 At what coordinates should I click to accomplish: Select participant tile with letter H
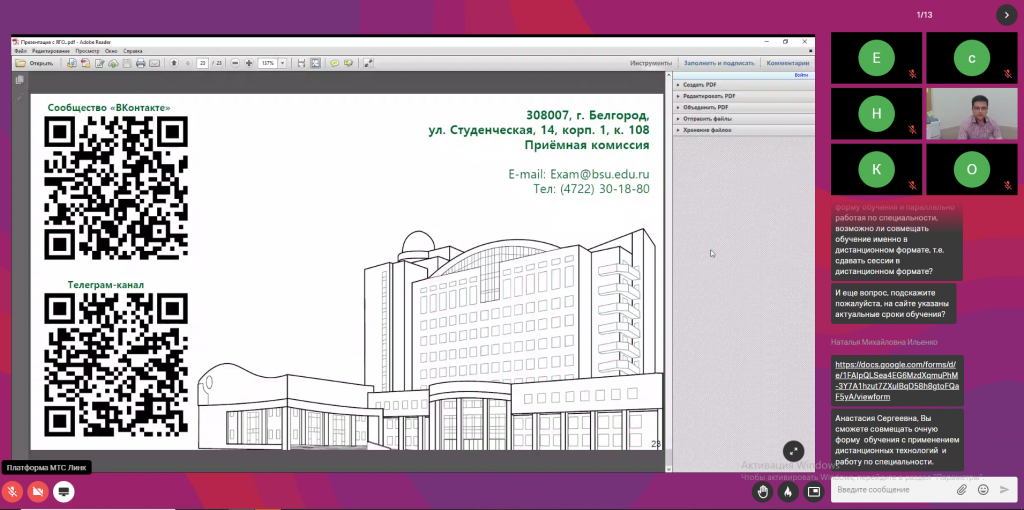[x=876, y=114]
